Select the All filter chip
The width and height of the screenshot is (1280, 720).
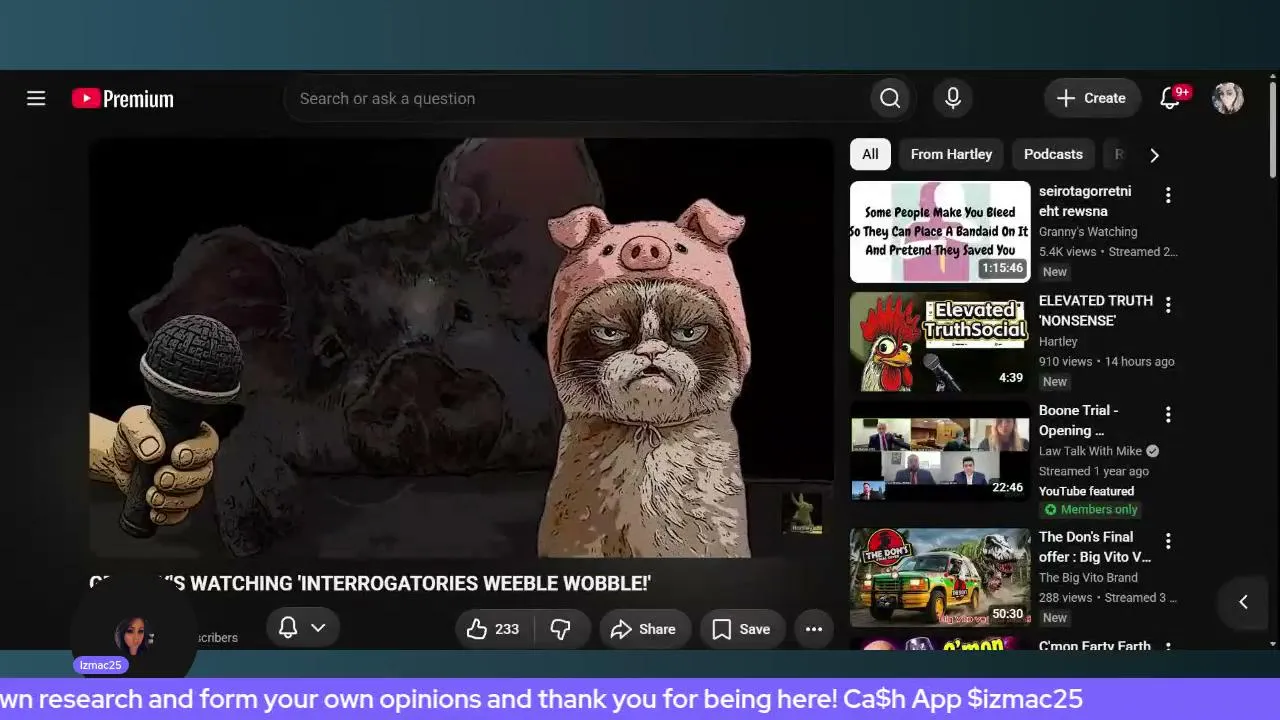coord(870,154)
